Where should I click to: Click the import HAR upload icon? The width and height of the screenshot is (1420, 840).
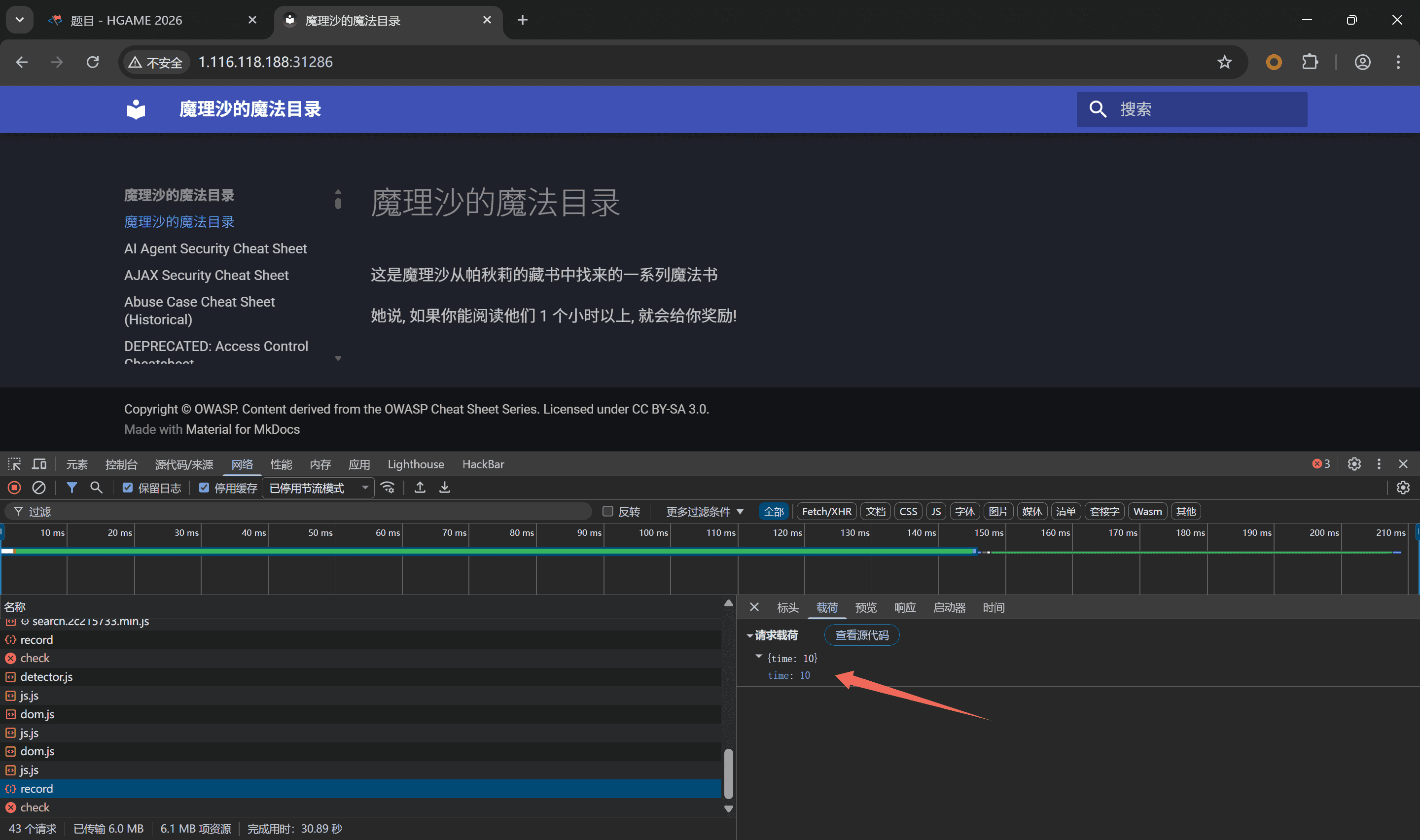click(x=420, y=488)
